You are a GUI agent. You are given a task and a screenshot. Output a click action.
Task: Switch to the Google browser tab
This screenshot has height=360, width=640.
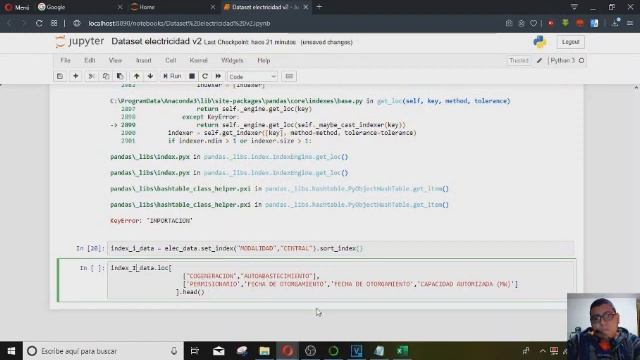79,7
